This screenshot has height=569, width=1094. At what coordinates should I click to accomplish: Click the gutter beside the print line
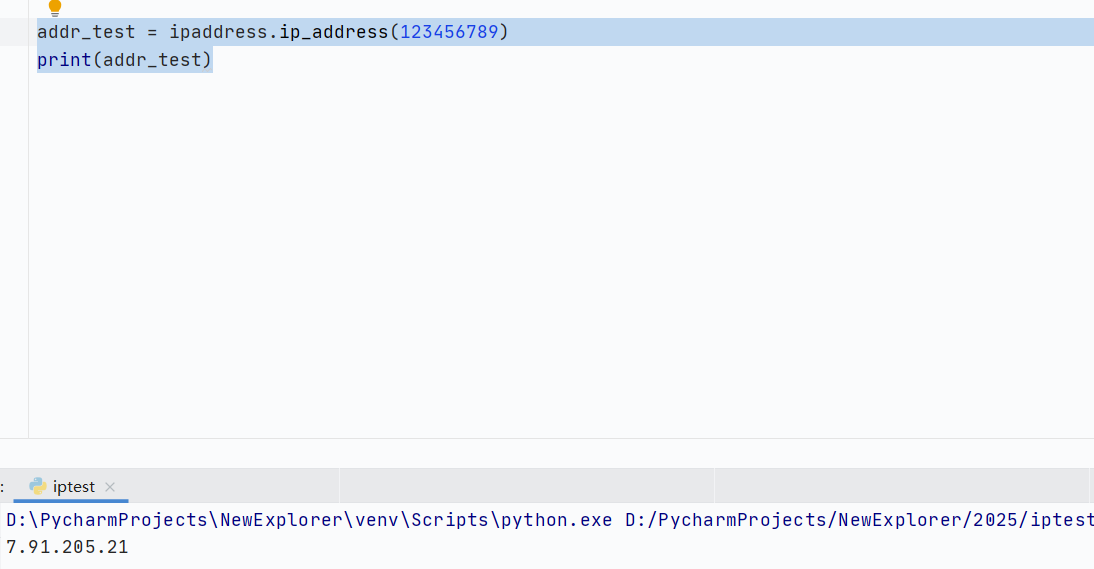click(14, 60)
